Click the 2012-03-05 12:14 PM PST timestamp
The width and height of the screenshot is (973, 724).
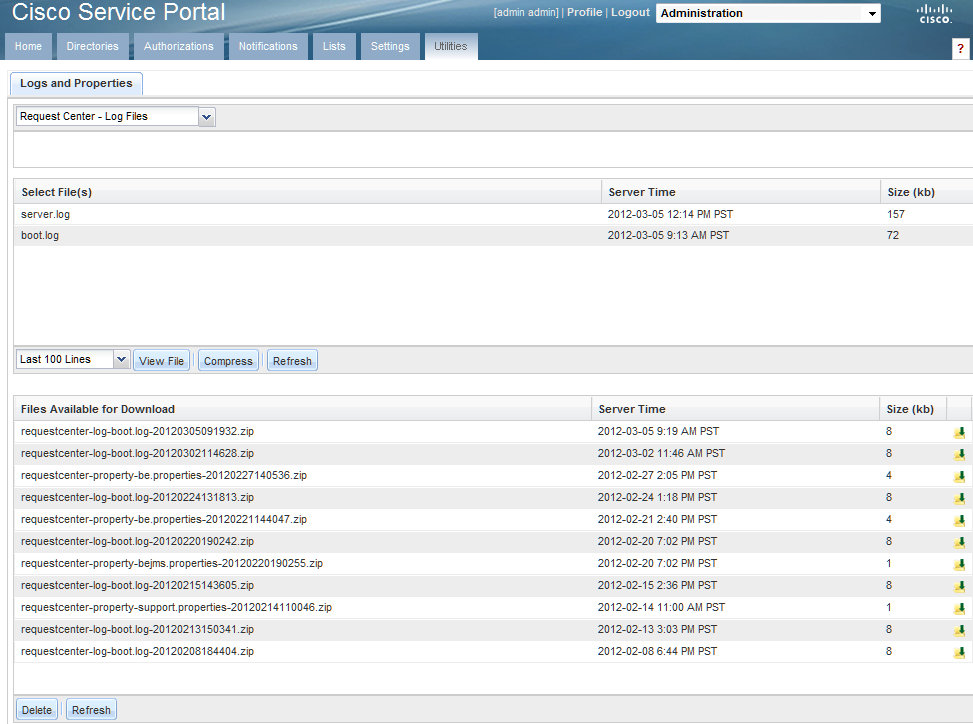coord(670,214)
